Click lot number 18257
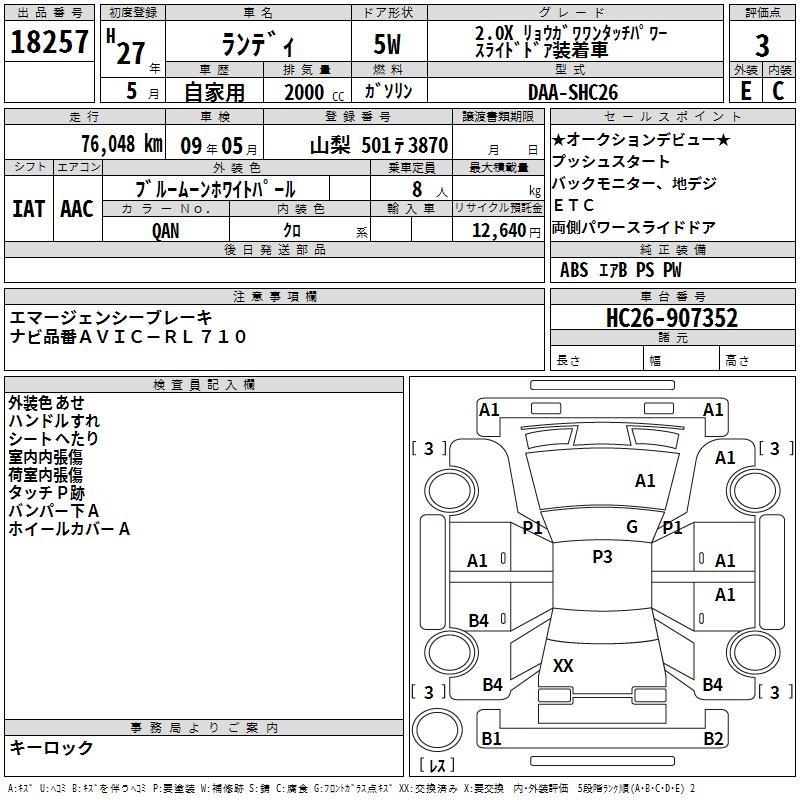 [49, 42]
